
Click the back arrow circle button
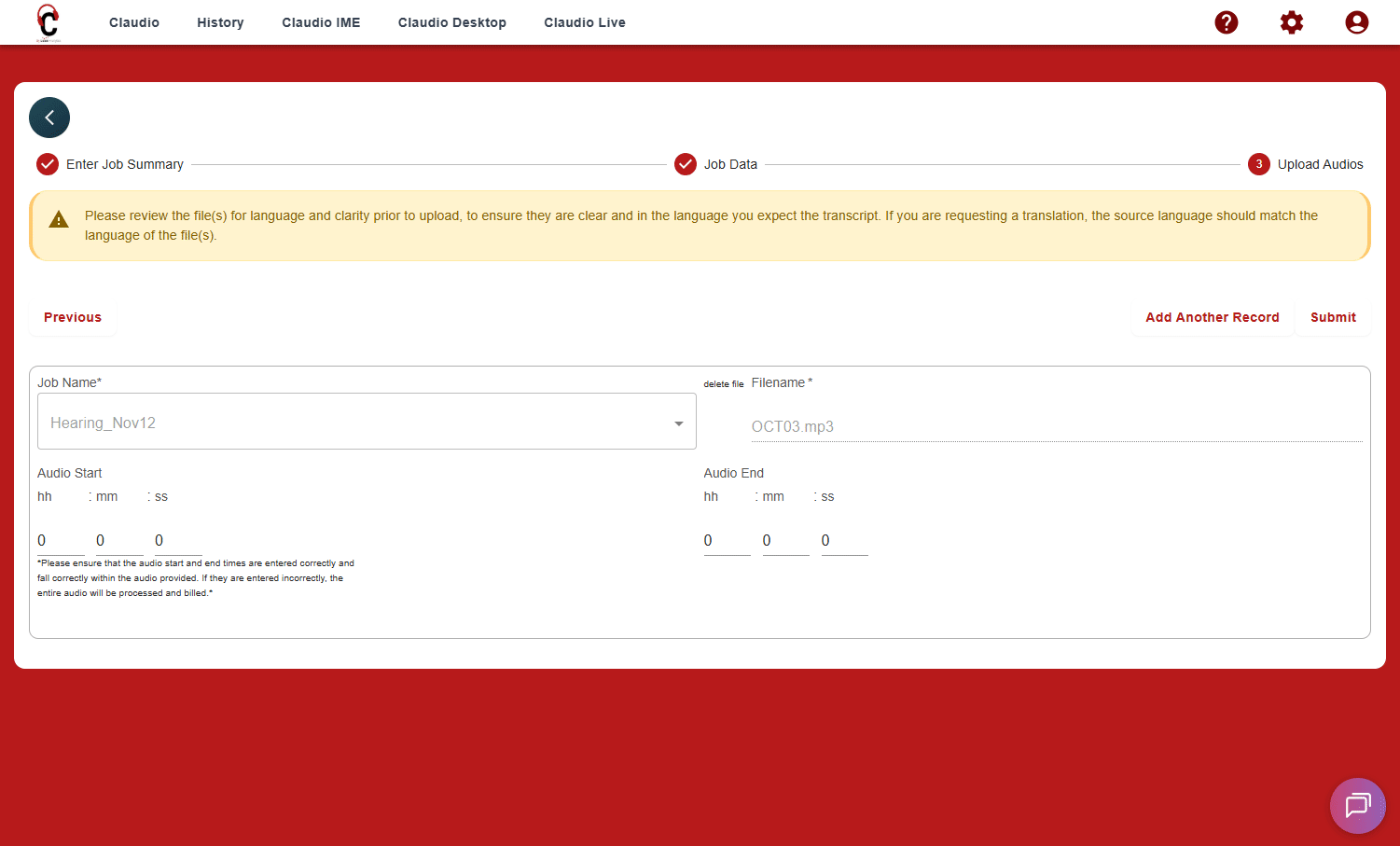[x=49, y=118]
